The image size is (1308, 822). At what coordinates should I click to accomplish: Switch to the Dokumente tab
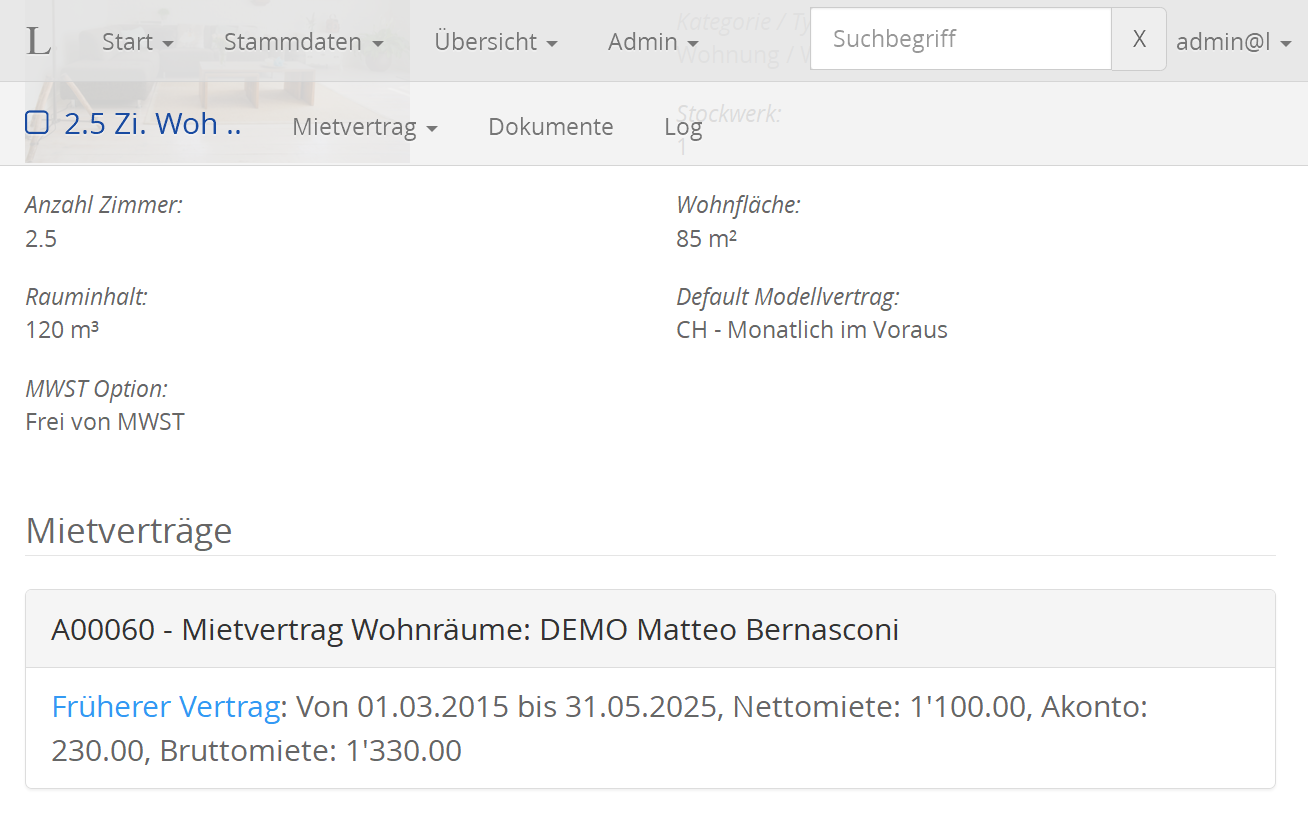tap(551, 127)
